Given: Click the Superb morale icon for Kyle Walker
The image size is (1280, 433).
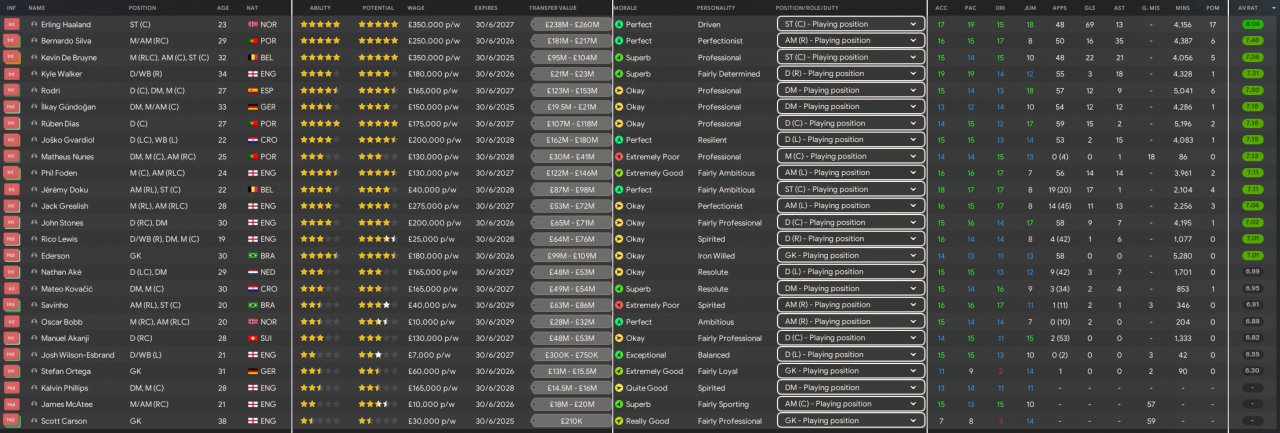Looking at the screenshot, I should coord(619,74).
